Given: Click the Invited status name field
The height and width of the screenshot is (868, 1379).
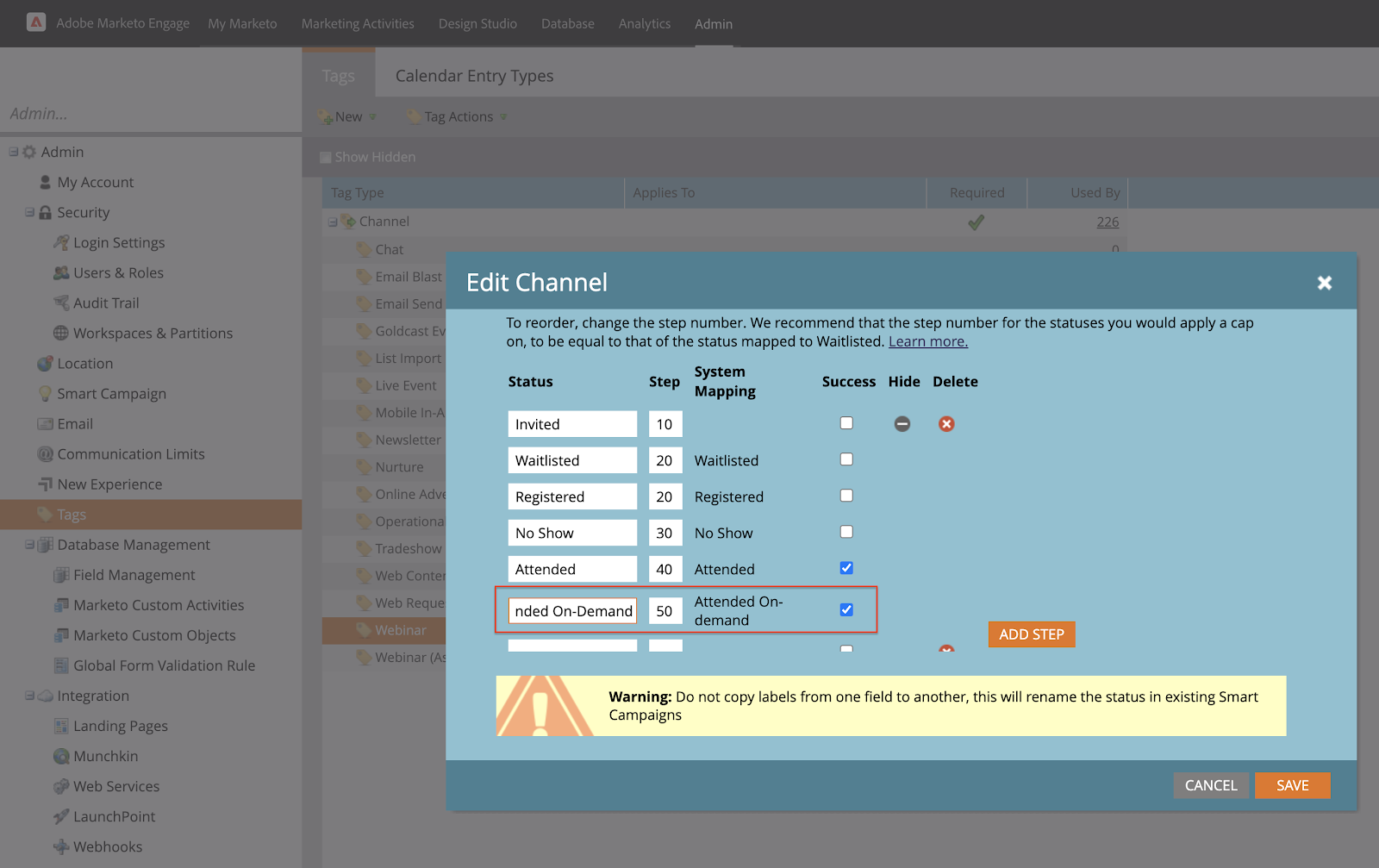Looking at the screenshot, I should click(x=572, y=424).
